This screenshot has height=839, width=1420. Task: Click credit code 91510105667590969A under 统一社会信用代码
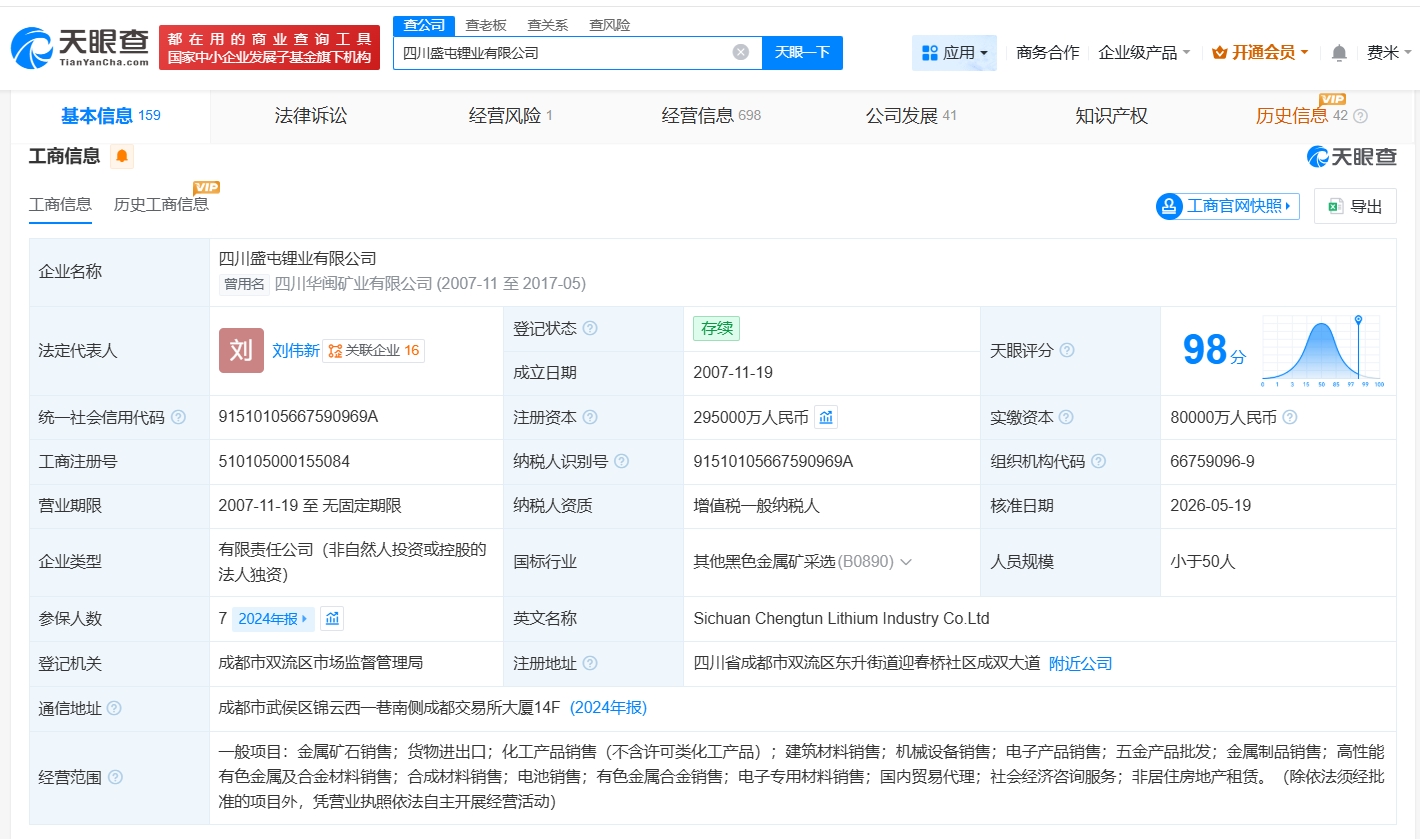click(x=298, y=417)
